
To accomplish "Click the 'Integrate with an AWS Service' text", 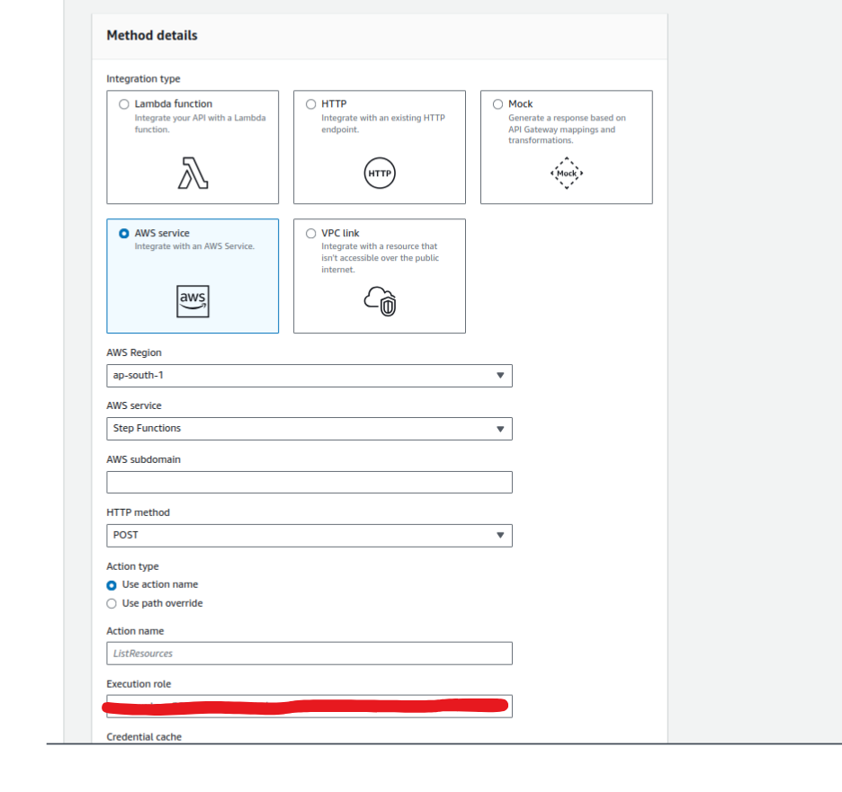I will click(194, 246).
